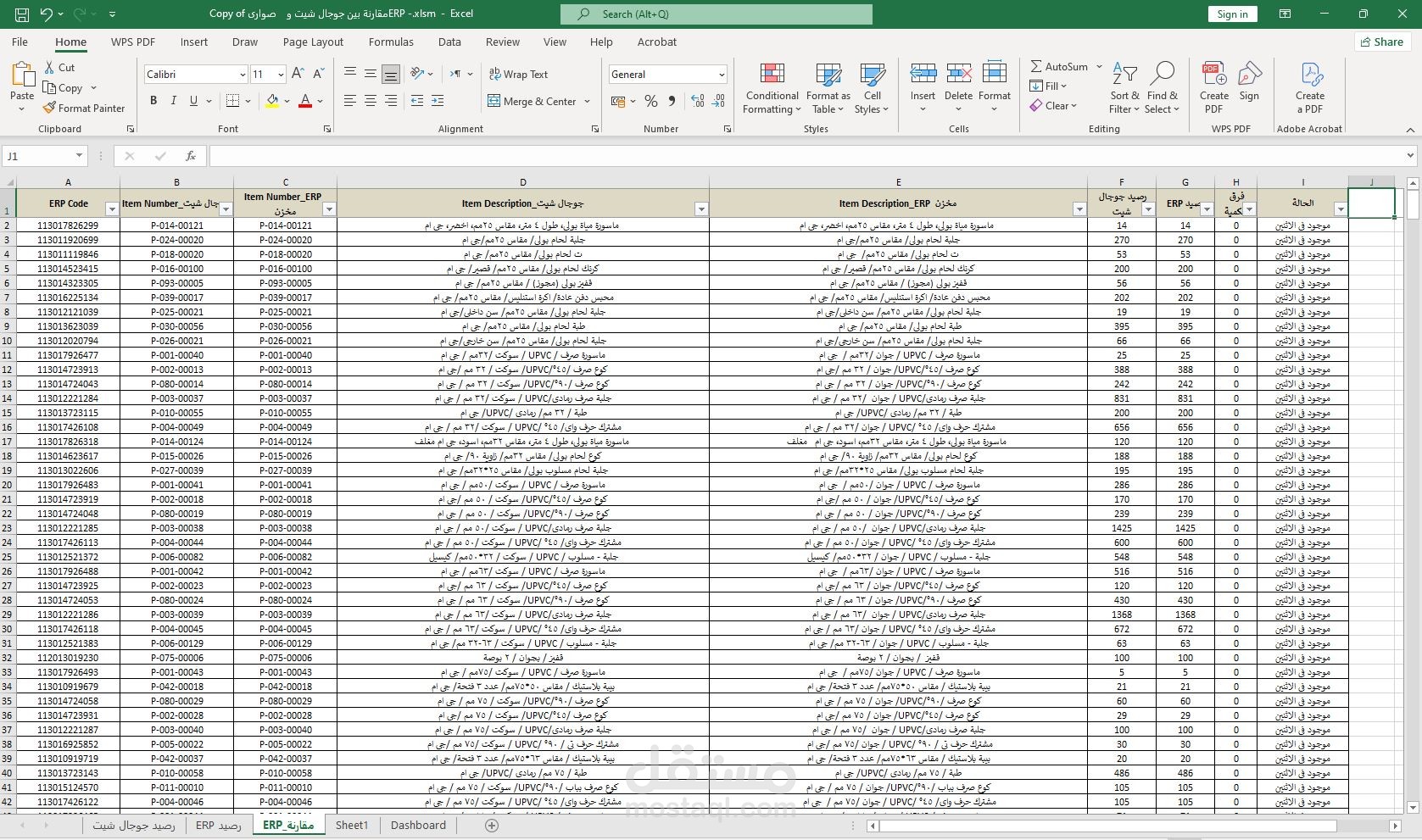
Task: Click the Sign in button
Action: click(1232, 14)
